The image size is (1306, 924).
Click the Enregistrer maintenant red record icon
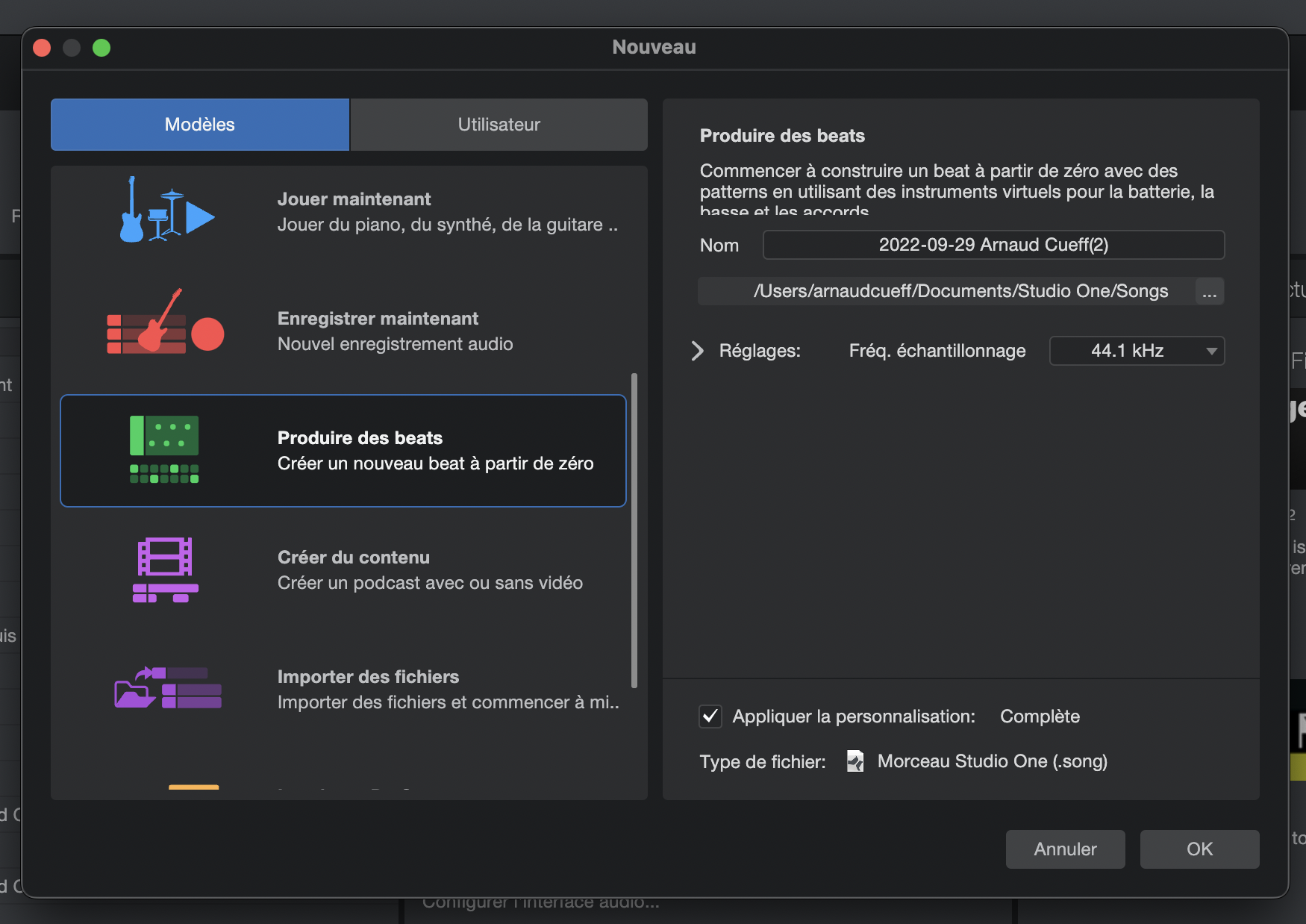point(165,321)
